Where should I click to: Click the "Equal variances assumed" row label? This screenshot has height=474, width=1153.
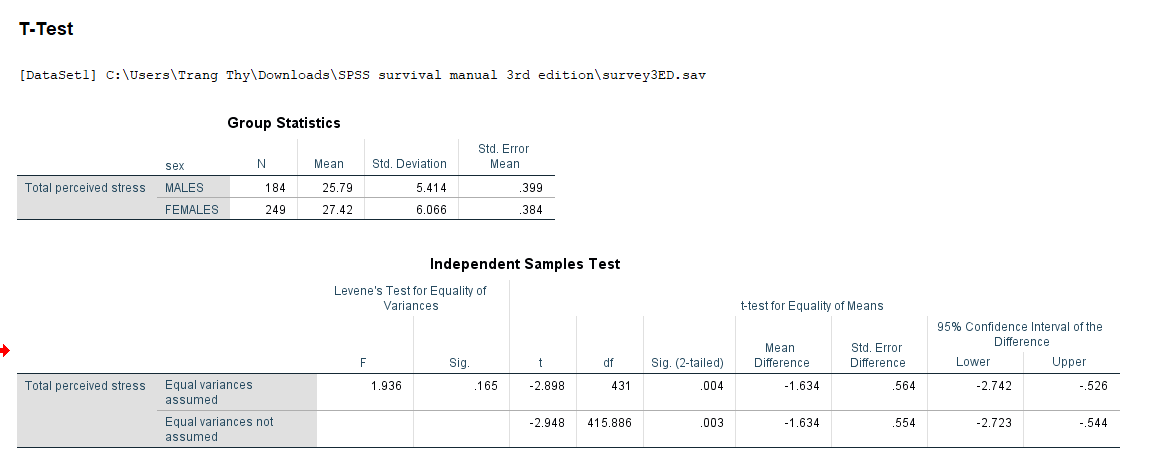point(209,392)
